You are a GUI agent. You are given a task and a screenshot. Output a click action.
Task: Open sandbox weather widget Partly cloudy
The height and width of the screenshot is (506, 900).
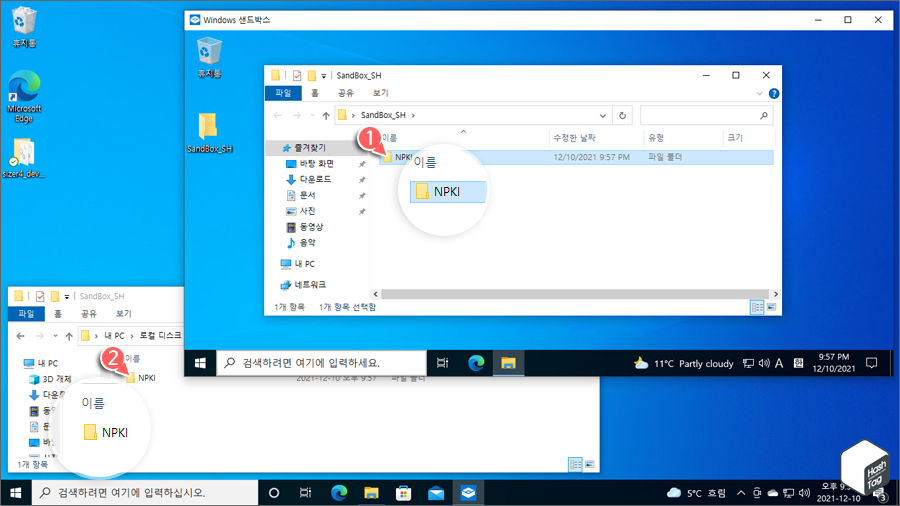pyautogui.click(x=683, y=363)
